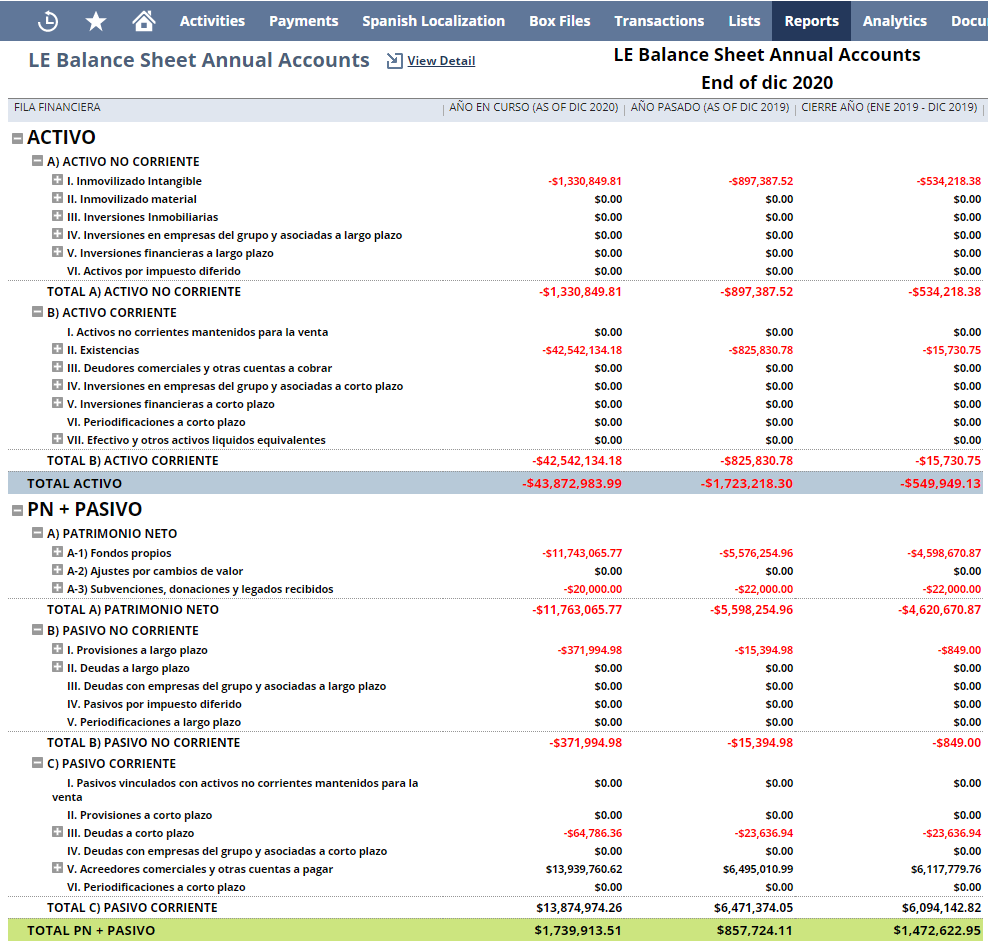Open the Payments menu

(x=304, y=21)
